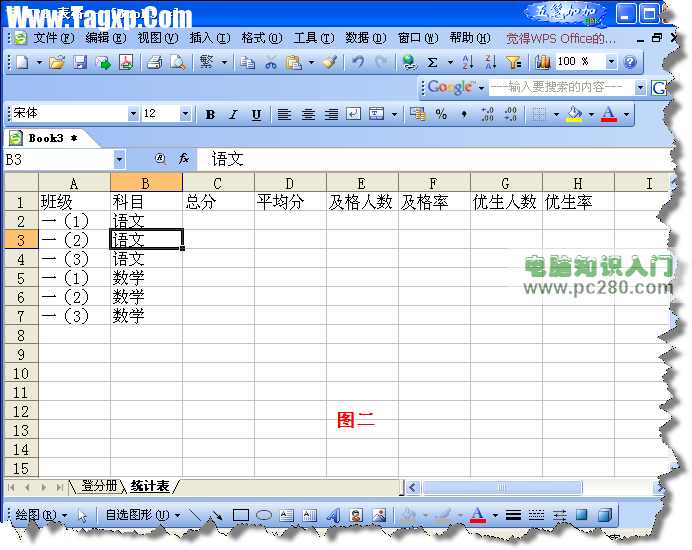This screenshot has width=692, height=550.
Task: Open Print Preview icon
Action: (x=177, y=62)
